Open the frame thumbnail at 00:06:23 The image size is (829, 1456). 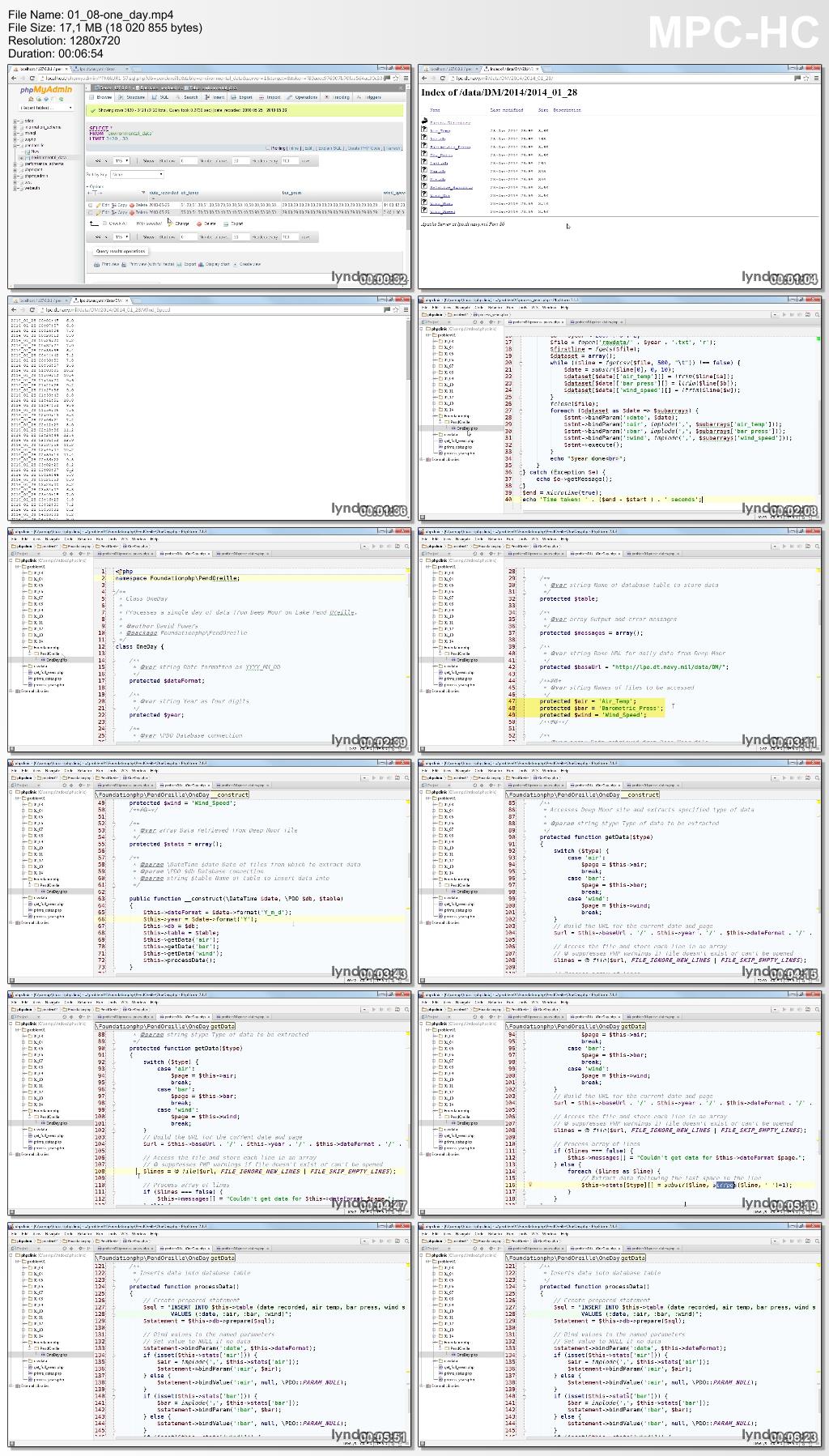point(619,1335)
